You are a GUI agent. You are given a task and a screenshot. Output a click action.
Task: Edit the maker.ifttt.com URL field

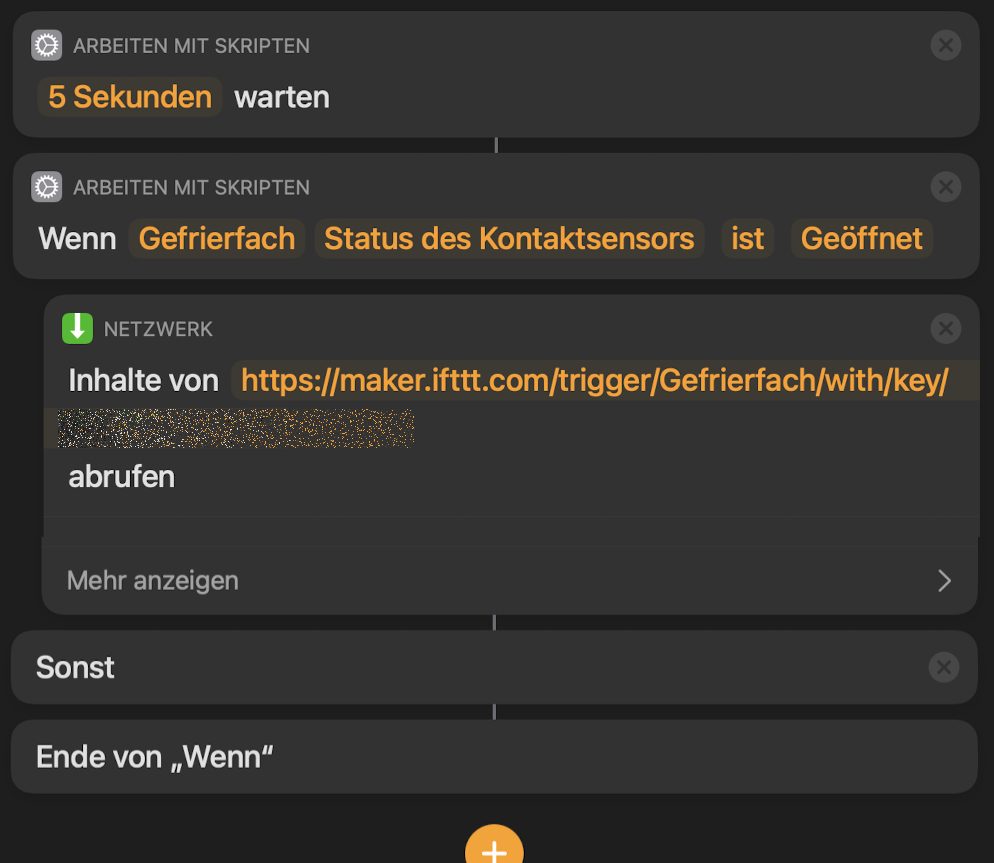pyautogui.click(x=594, y=381)
